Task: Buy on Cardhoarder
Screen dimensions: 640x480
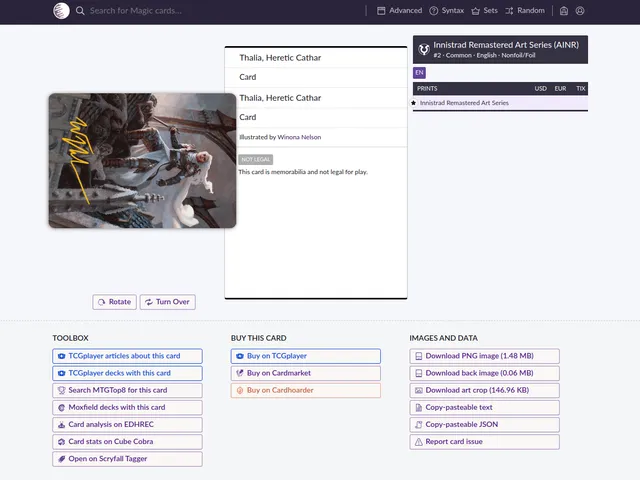Action: (306, 390)
